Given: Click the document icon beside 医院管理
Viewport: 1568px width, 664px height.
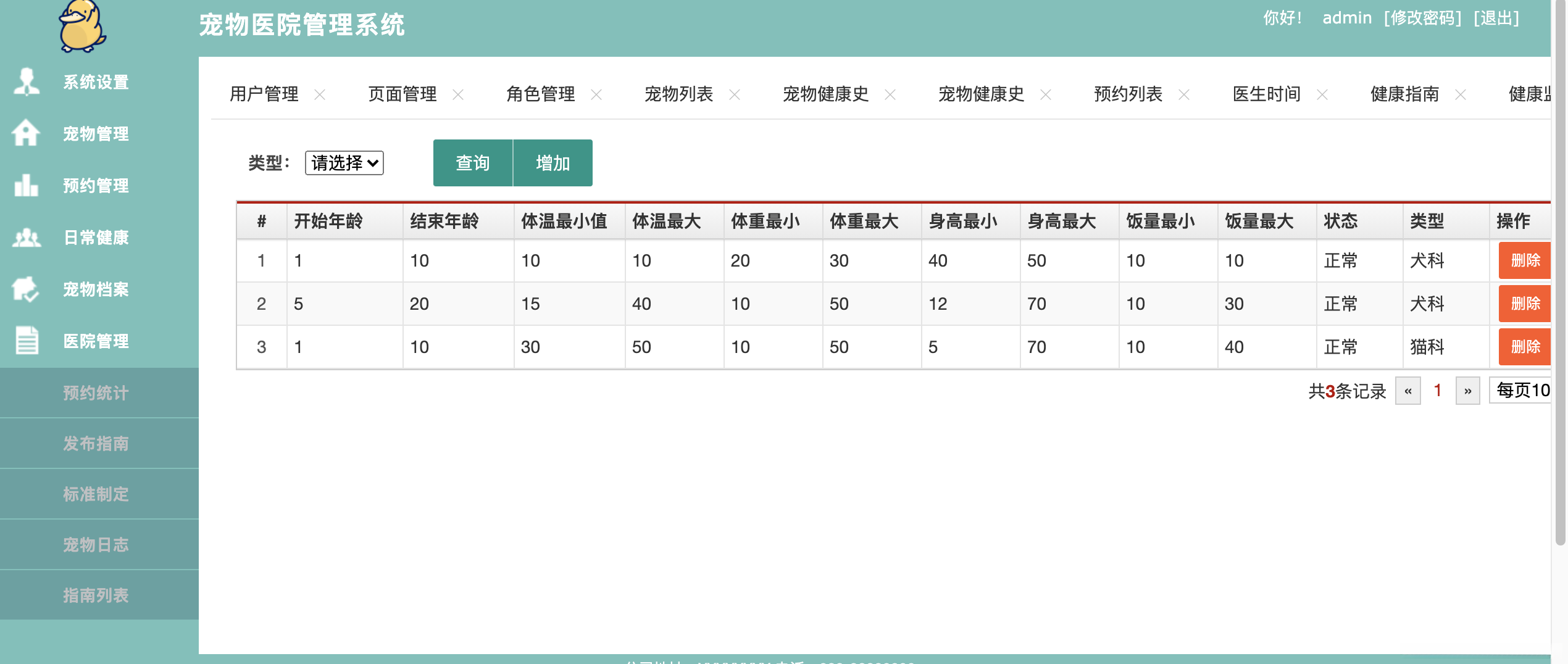Looking at the screenshot, I should 26,341.
